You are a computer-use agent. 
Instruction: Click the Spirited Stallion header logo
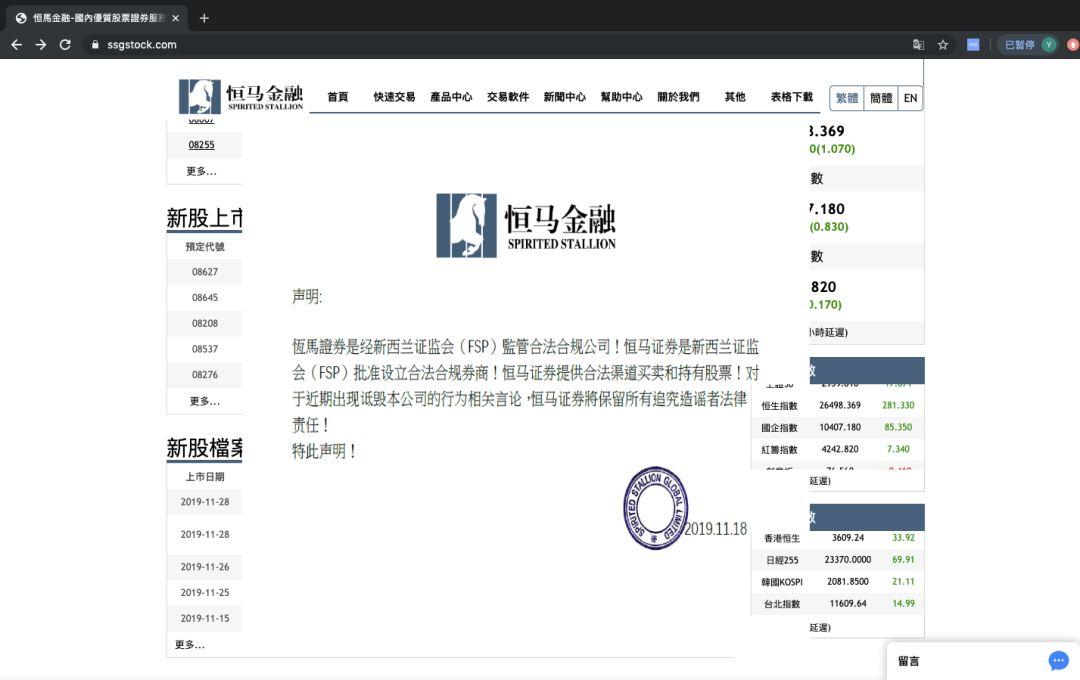point(241,96)
